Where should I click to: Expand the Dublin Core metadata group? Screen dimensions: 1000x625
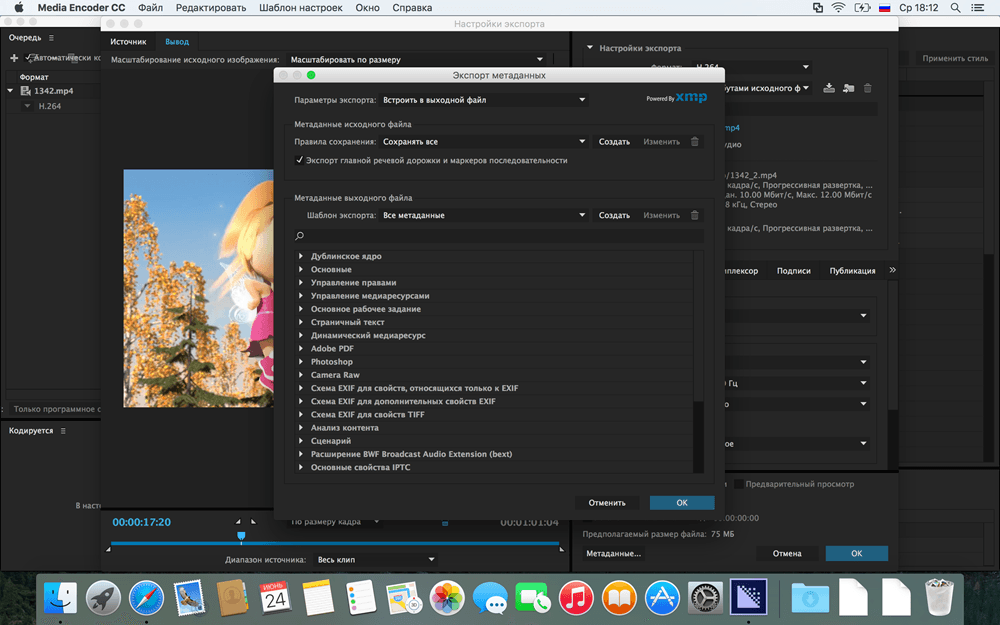coord(301,256)
